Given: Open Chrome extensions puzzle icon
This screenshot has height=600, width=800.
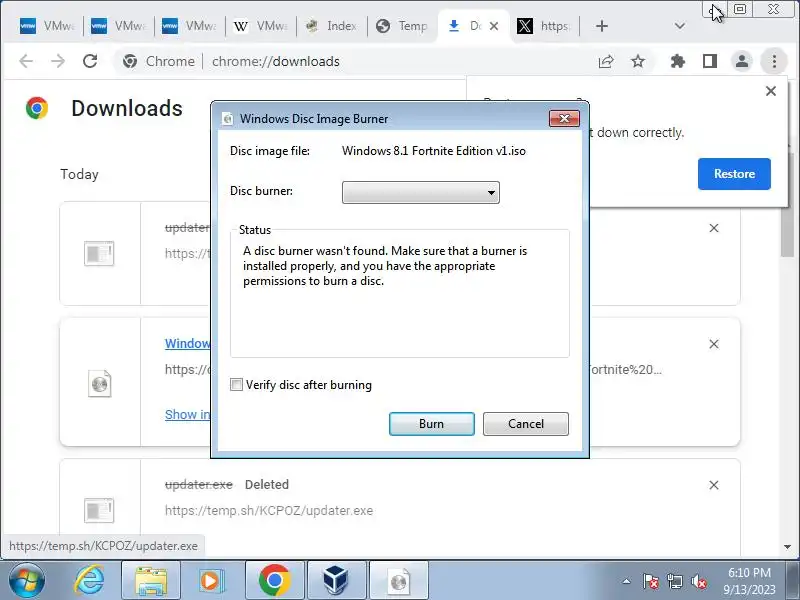Looking at the screenshot, I should coord(678,62).
